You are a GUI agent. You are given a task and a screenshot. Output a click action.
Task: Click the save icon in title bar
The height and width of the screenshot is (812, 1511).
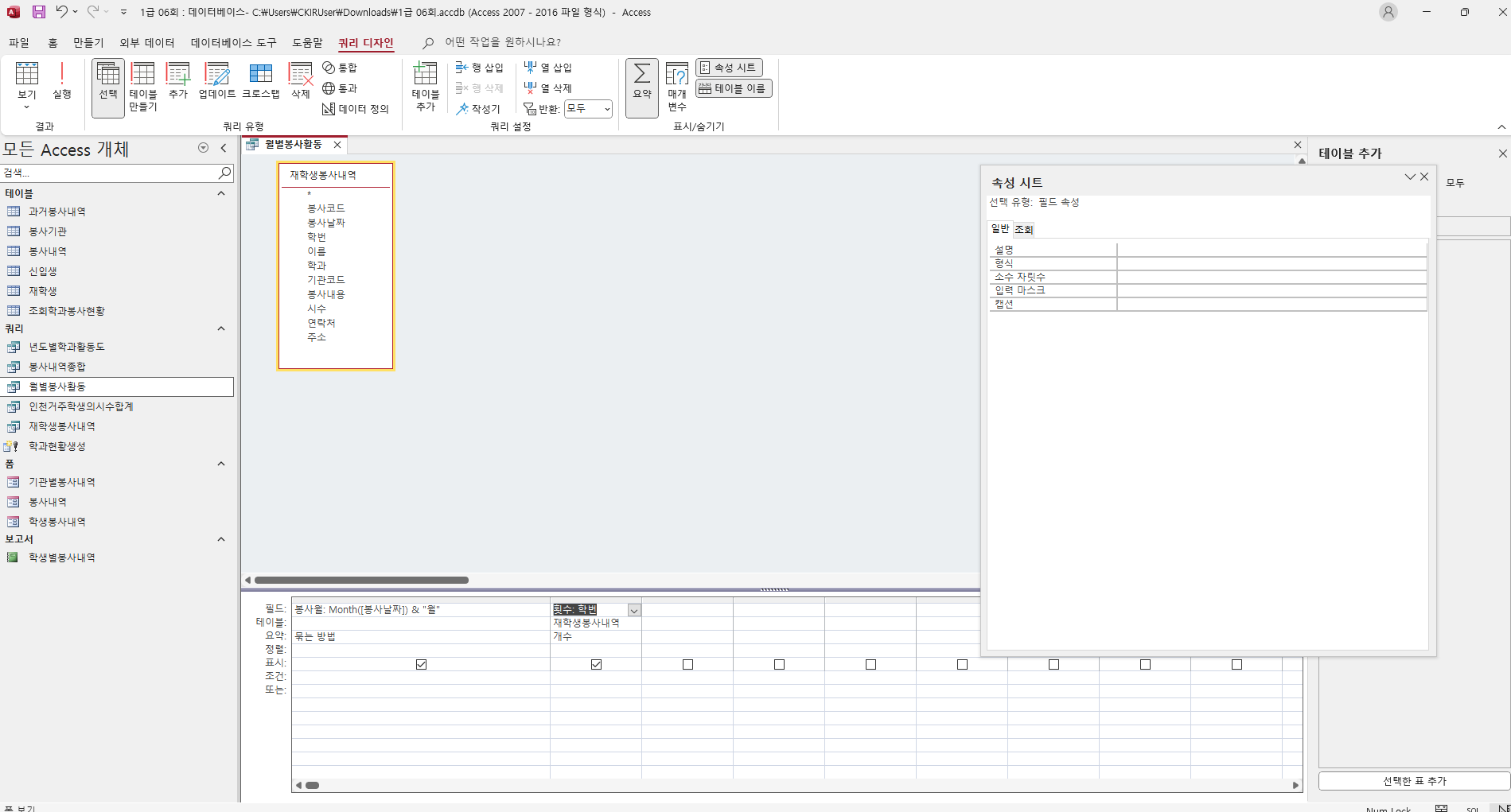click(x=39, y=12)
